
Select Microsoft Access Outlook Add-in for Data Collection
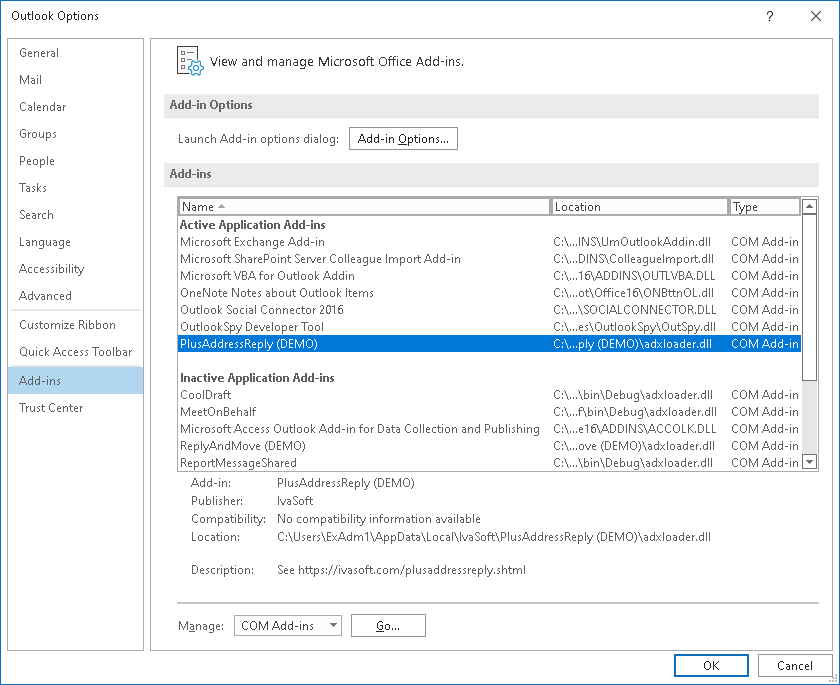point(489,429)
